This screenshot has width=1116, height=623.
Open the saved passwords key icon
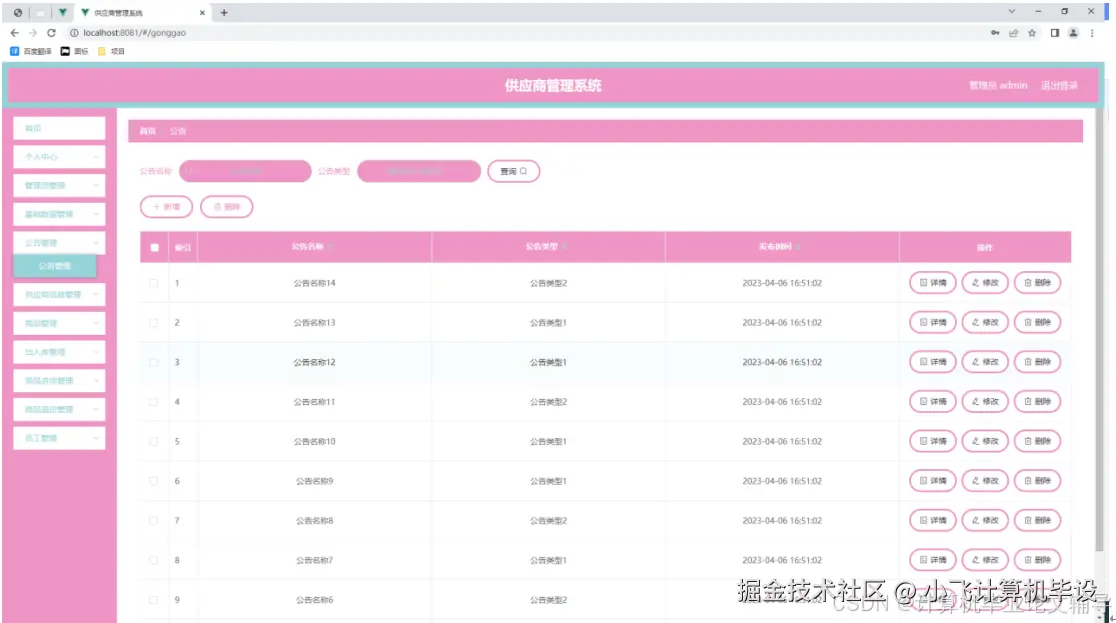[x=995, y=33]
